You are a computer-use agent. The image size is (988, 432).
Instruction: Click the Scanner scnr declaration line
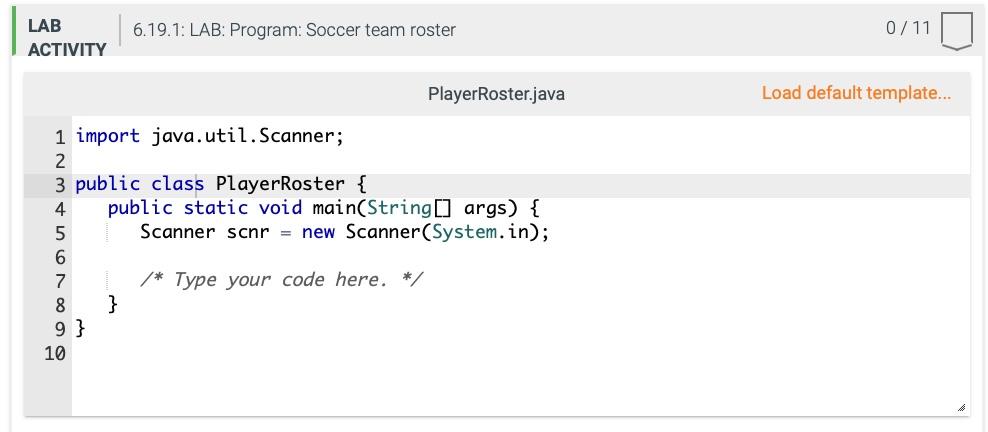click(345, 232)
